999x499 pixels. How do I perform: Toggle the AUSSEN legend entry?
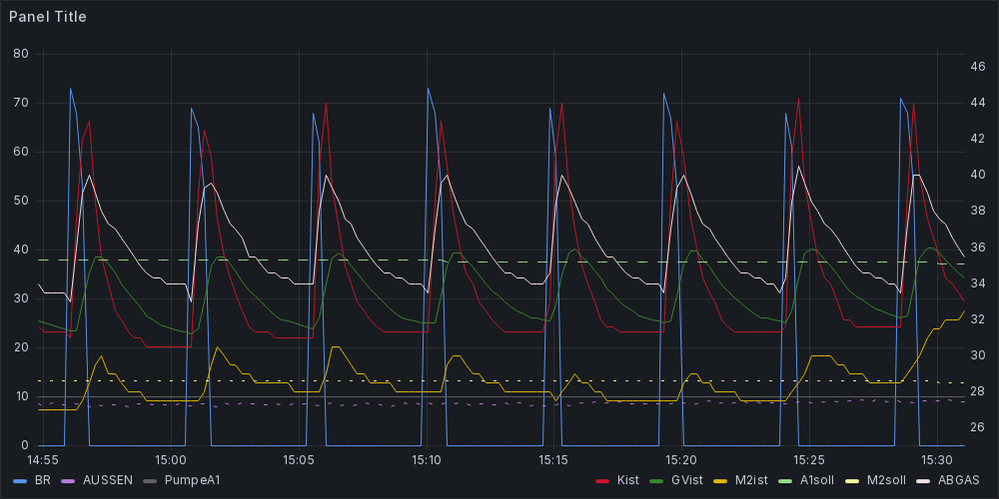click(x=108, y=480)
